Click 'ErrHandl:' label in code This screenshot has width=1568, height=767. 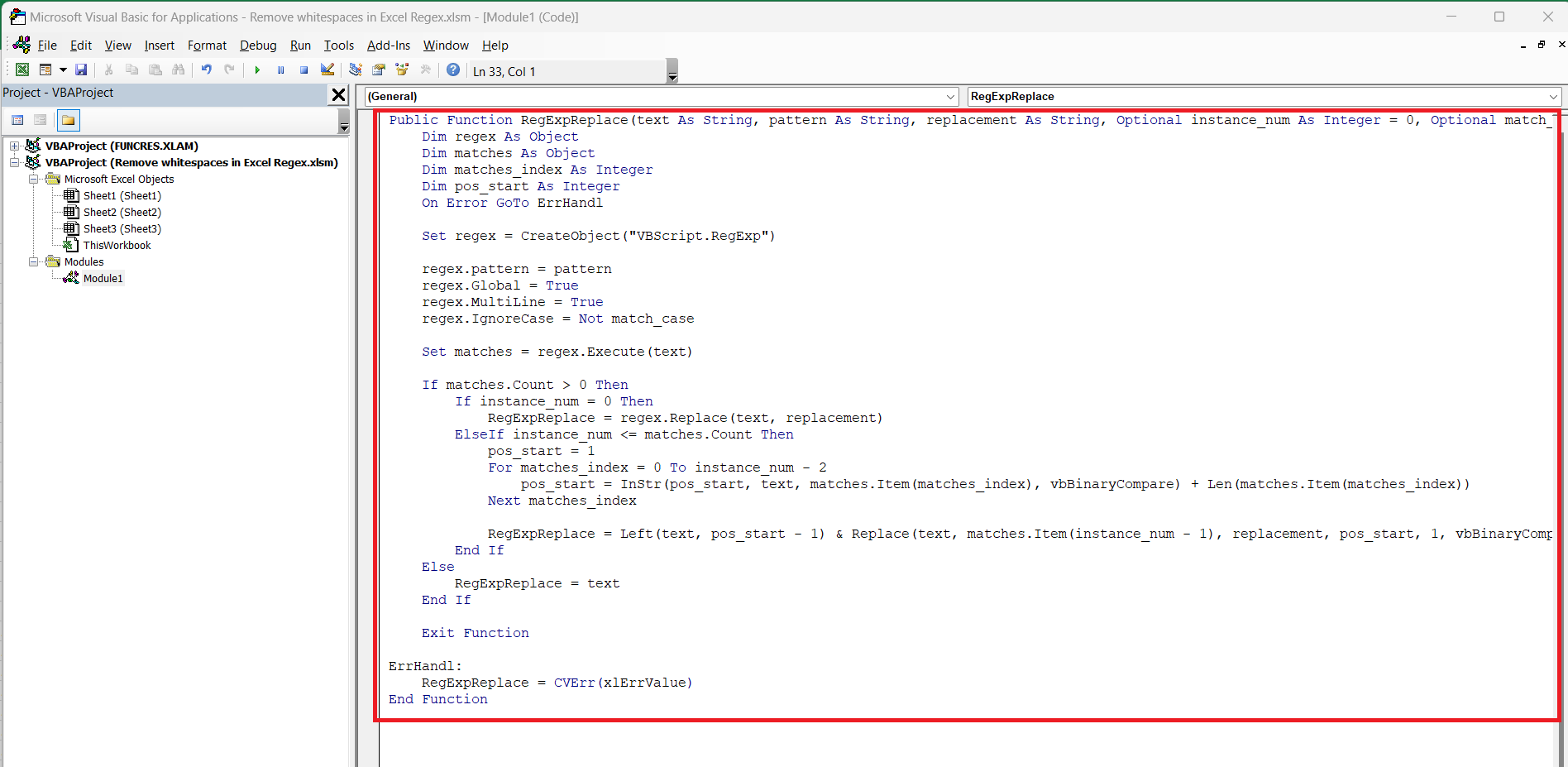point(425,666)
